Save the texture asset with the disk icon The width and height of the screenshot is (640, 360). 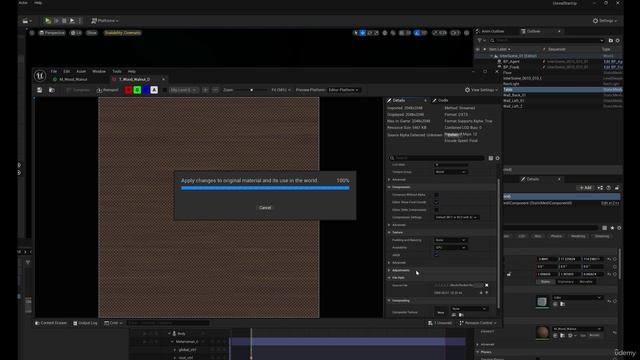[40, 90]
